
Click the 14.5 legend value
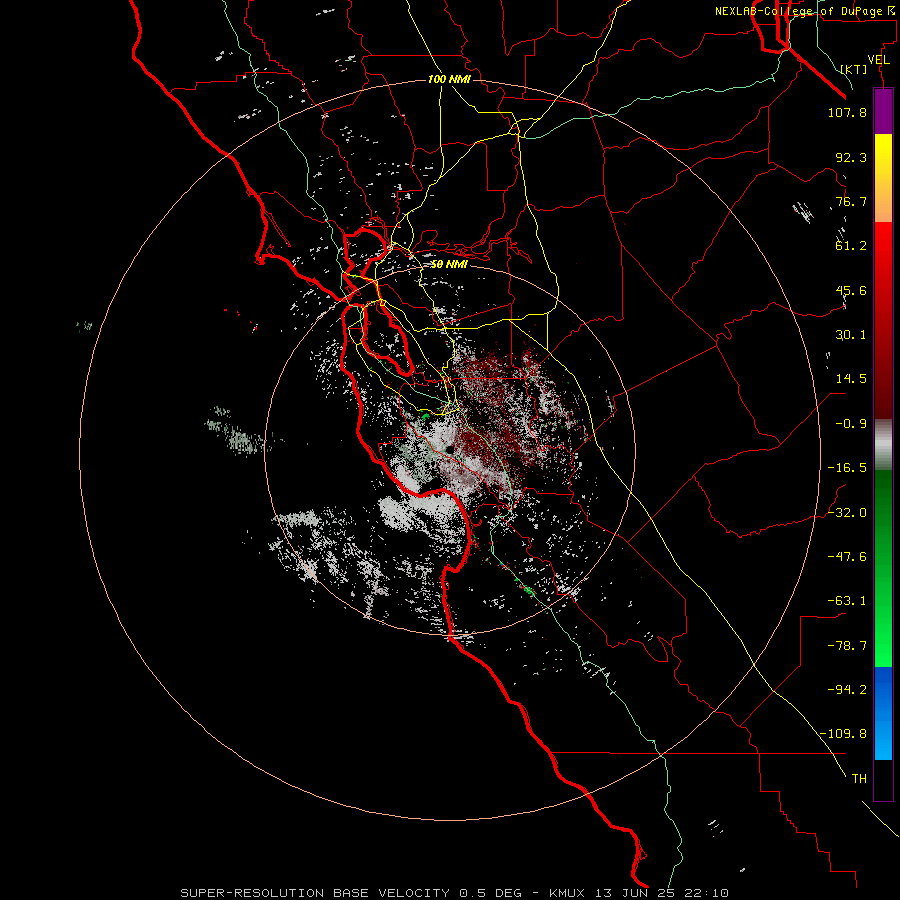(851, 379)
